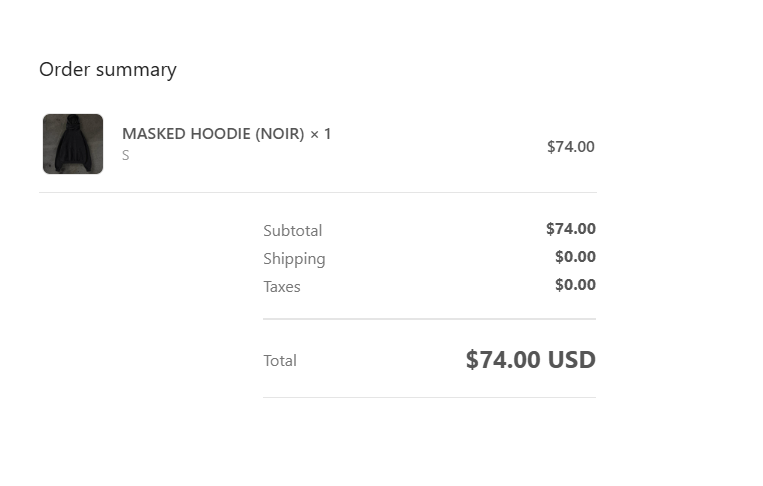This screenshot has height=486, width=763.
Task: Click the "USD" currency text
Action: coord(572,360)
